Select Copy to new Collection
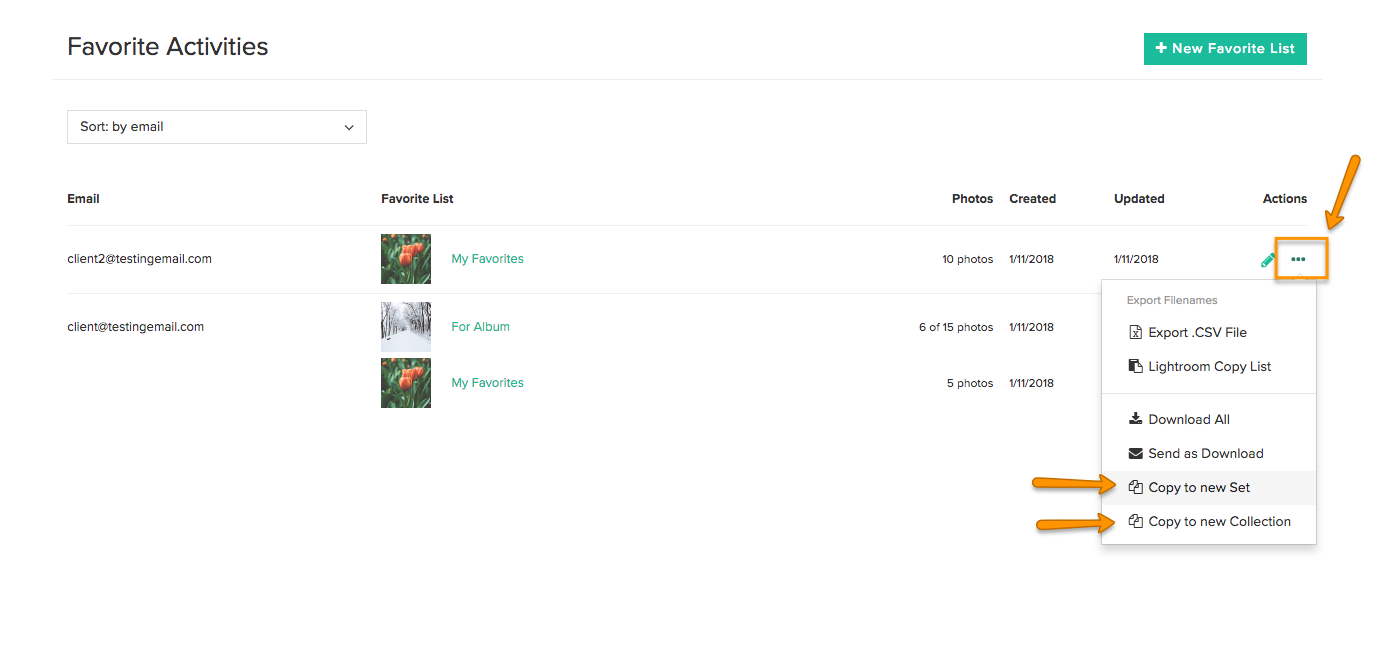The image size is (1377, 663). pos(1209,521)
